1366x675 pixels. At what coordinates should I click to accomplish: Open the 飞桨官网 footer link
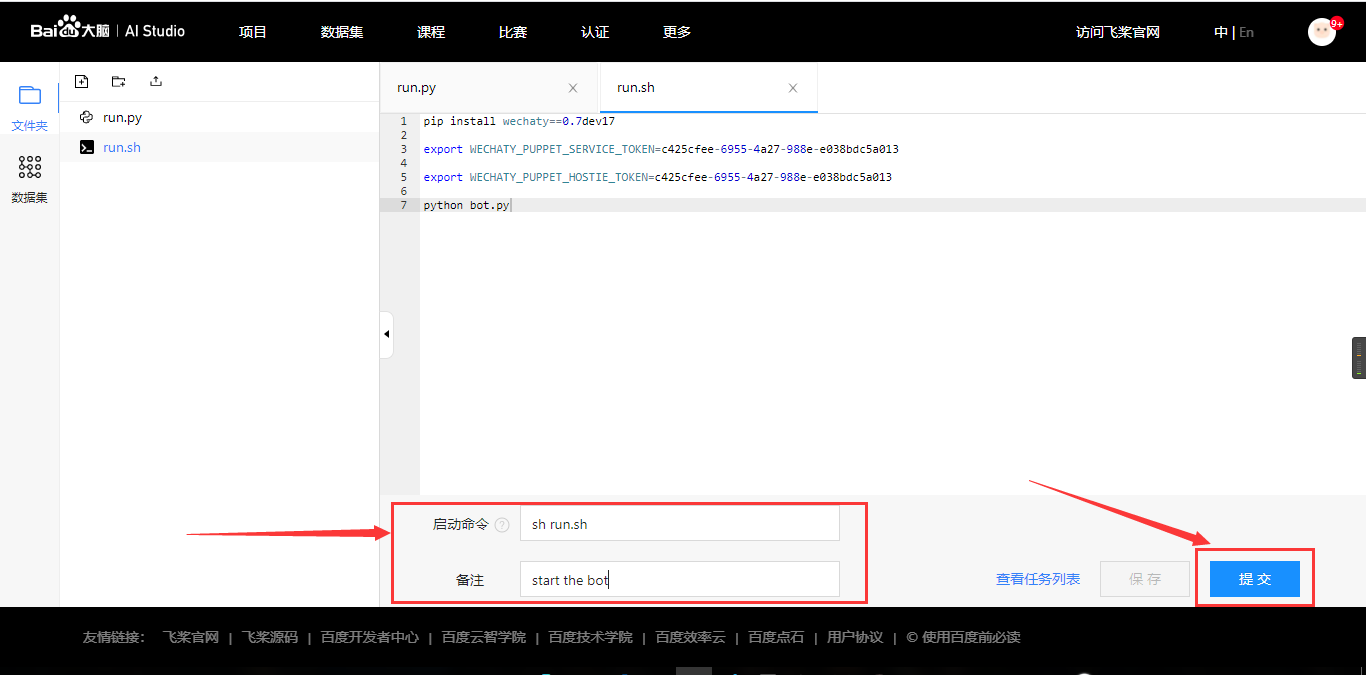pyautogui.click(x=191, y=637)
